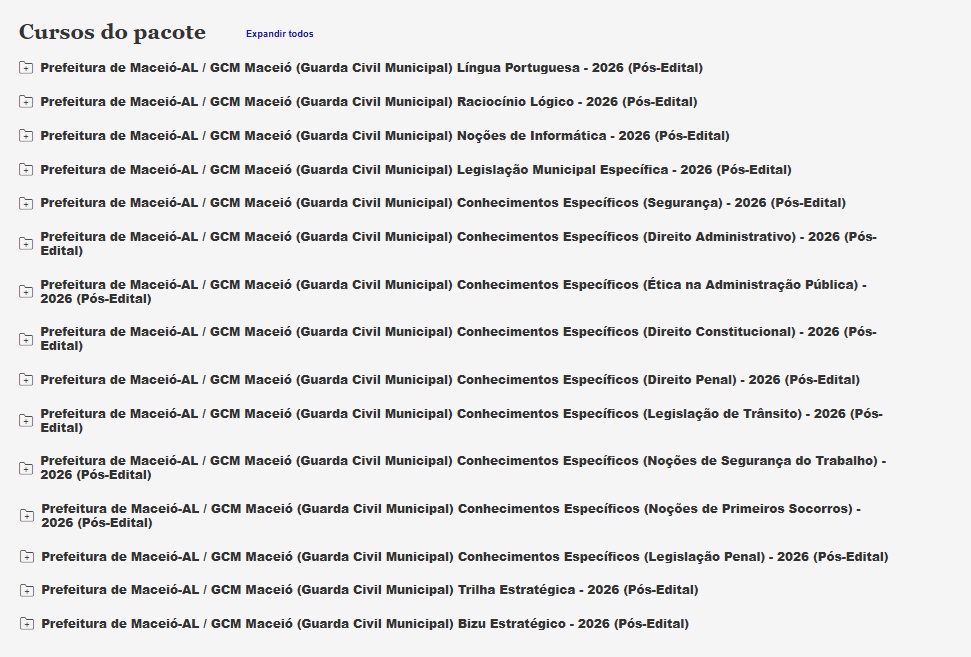Expand Noções de Segurança do Trabalho folder icon
971x657 pixels.
[26, 468]
